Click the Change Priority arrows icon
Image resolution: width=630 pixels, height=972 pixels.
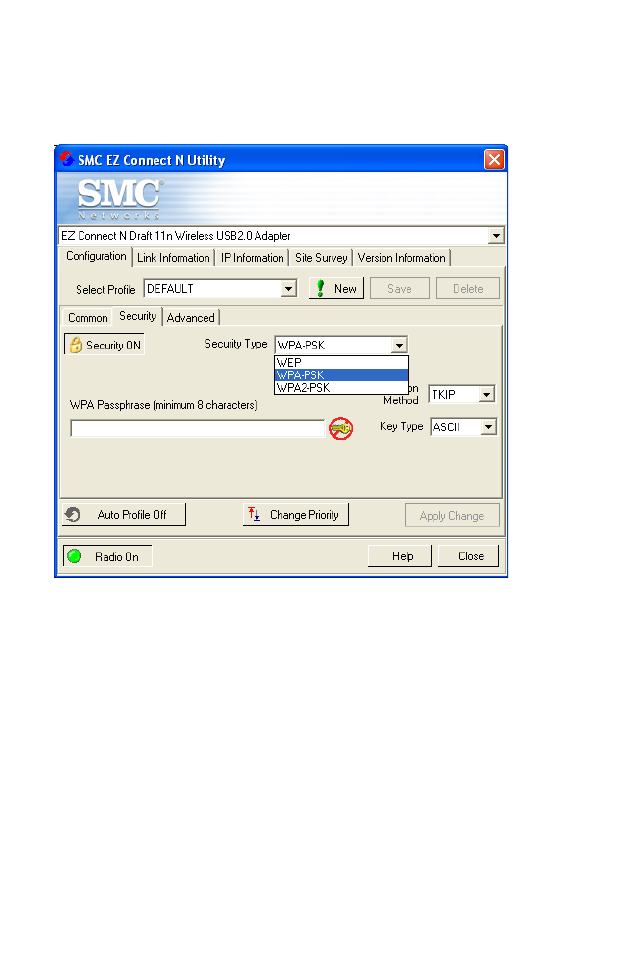click(254, 514)
